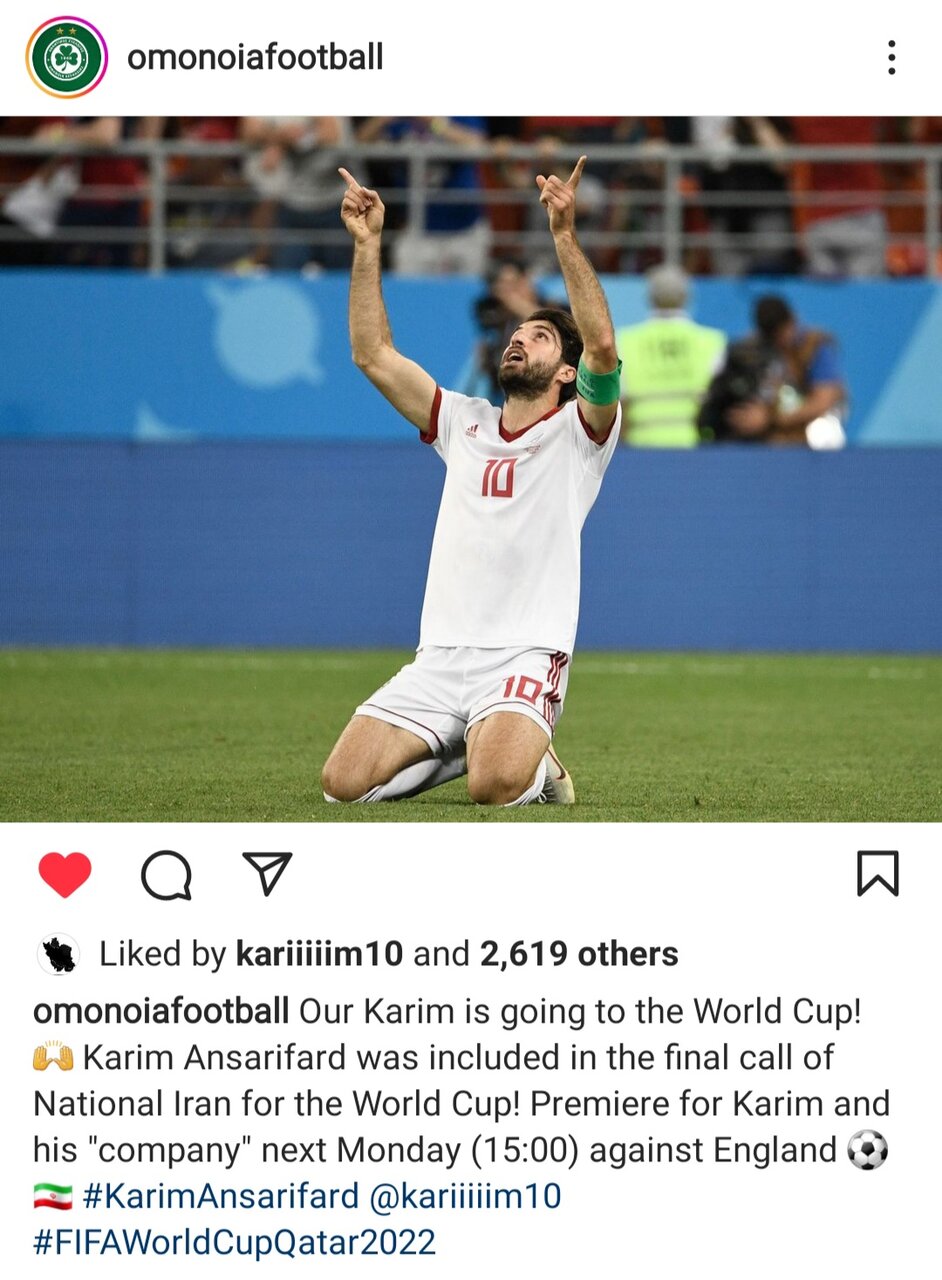Tap the raised hands emoji in caption

click(x=53, y=1057)
